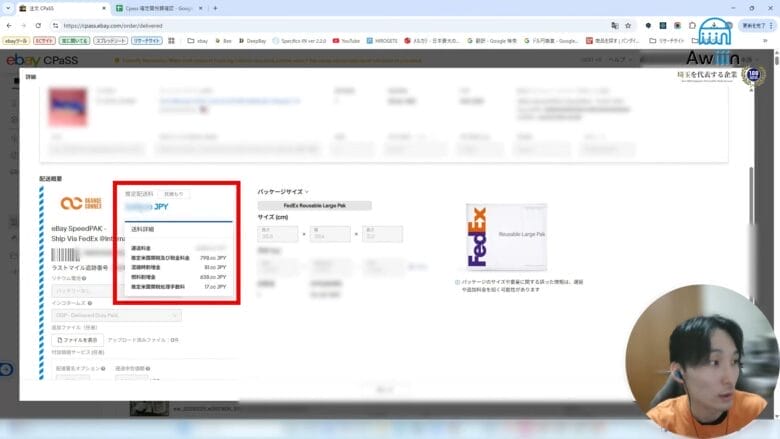Viewport: 780px width, 439px height.
Task: Click the FedEx Reusable Large Pak label
Action: [x=314, y=205]
